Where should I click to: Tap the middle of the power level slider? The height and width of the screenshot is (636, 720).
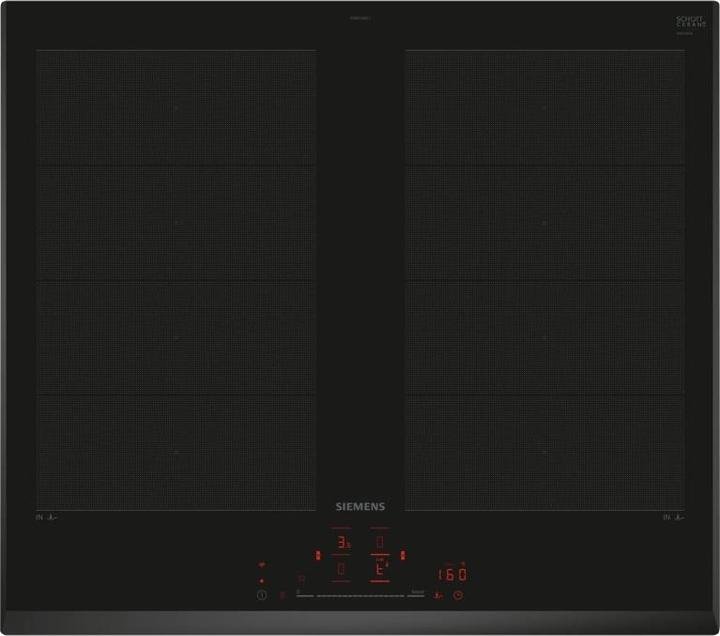tap(360, 595)
